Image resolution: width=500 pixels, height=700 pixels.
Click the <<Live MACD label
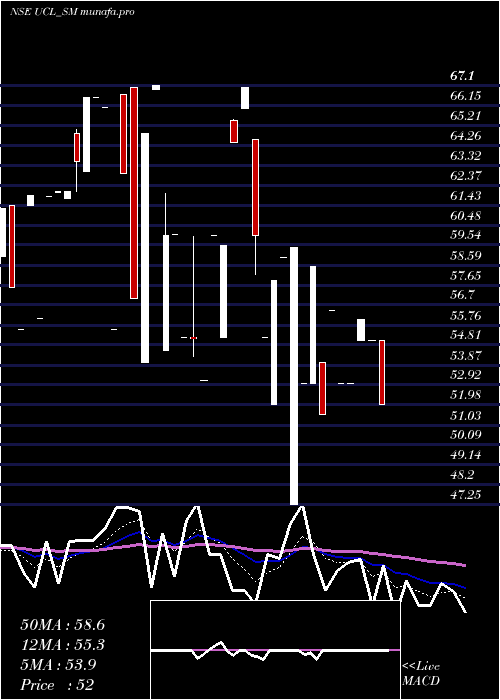421,674
